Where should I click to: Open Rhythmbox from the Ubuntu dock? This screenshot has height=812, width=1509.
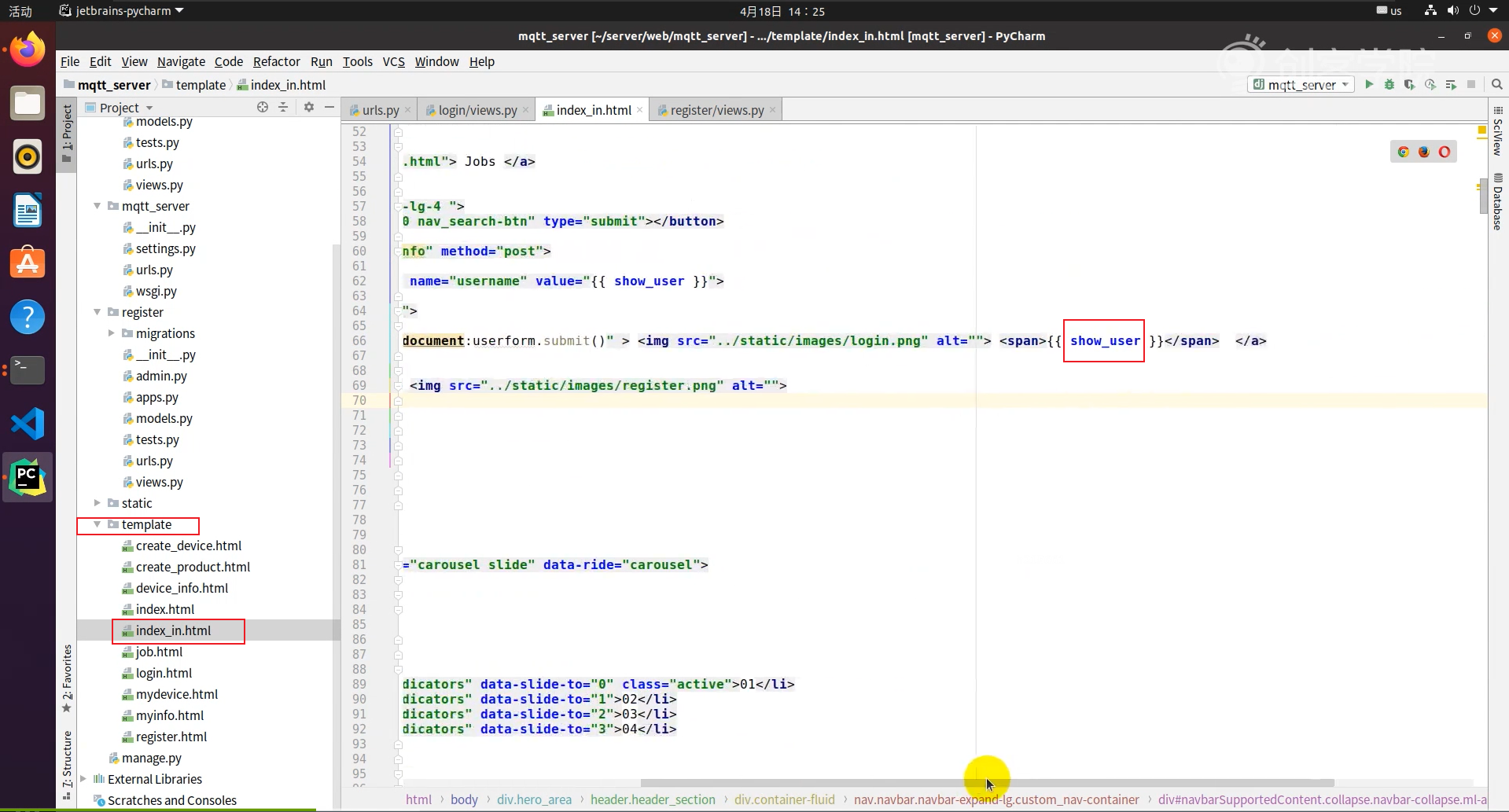click(28, 157)
